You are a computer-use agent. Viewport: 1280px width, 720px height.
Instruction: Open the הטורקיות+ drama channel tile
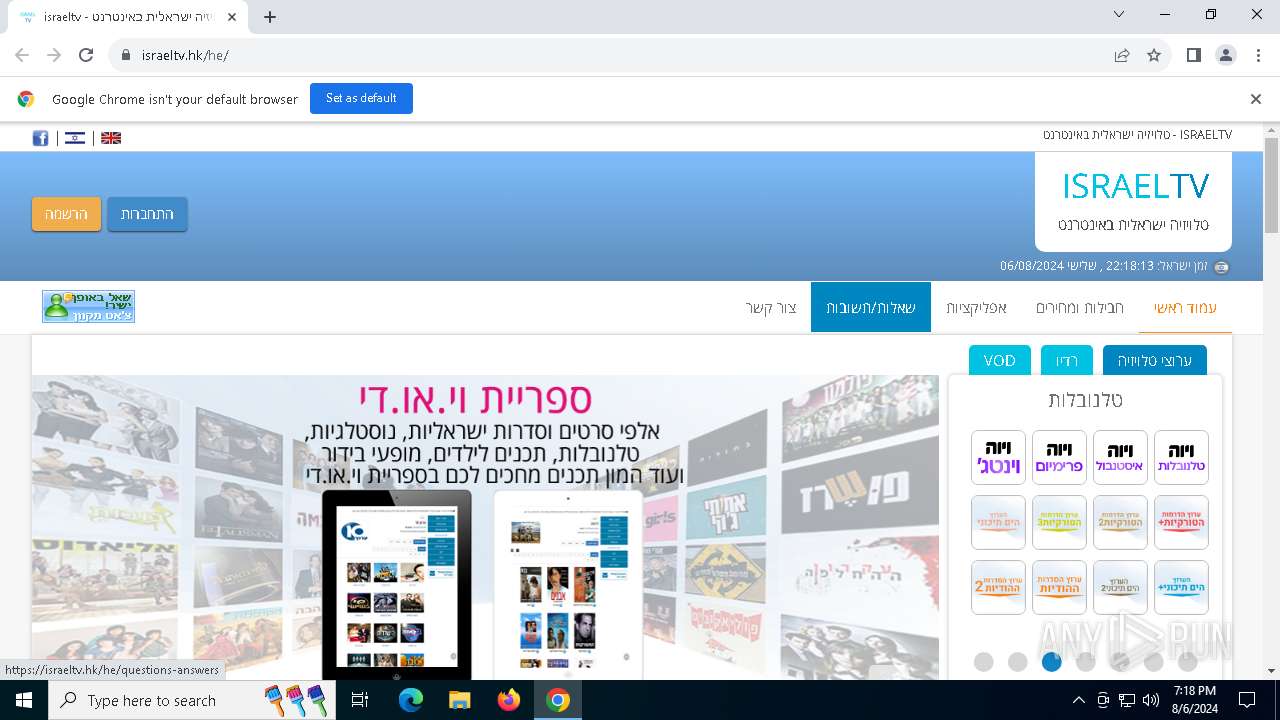pyautogui.click(x=1181, y=522)
